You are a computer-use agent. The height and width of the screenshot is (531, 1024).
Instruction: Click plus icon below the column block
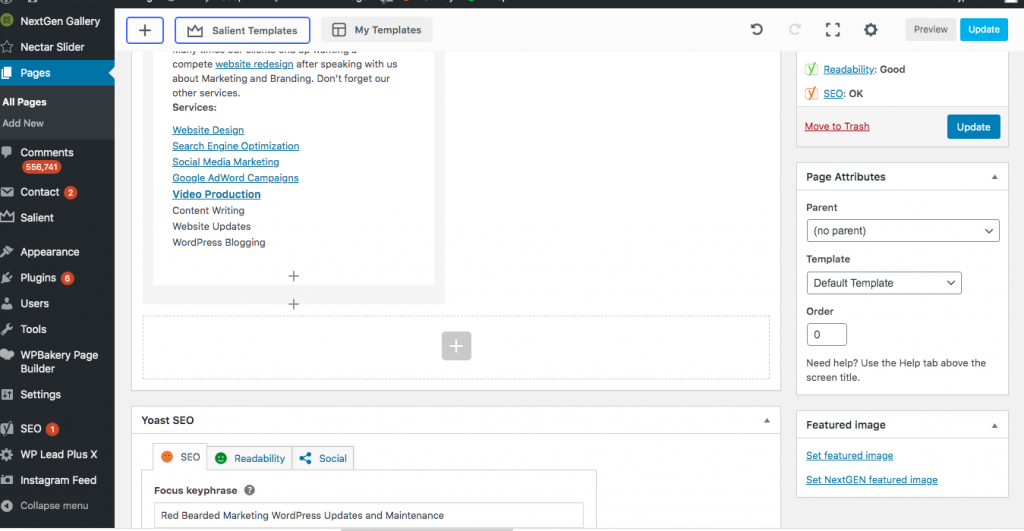point(294,304)
